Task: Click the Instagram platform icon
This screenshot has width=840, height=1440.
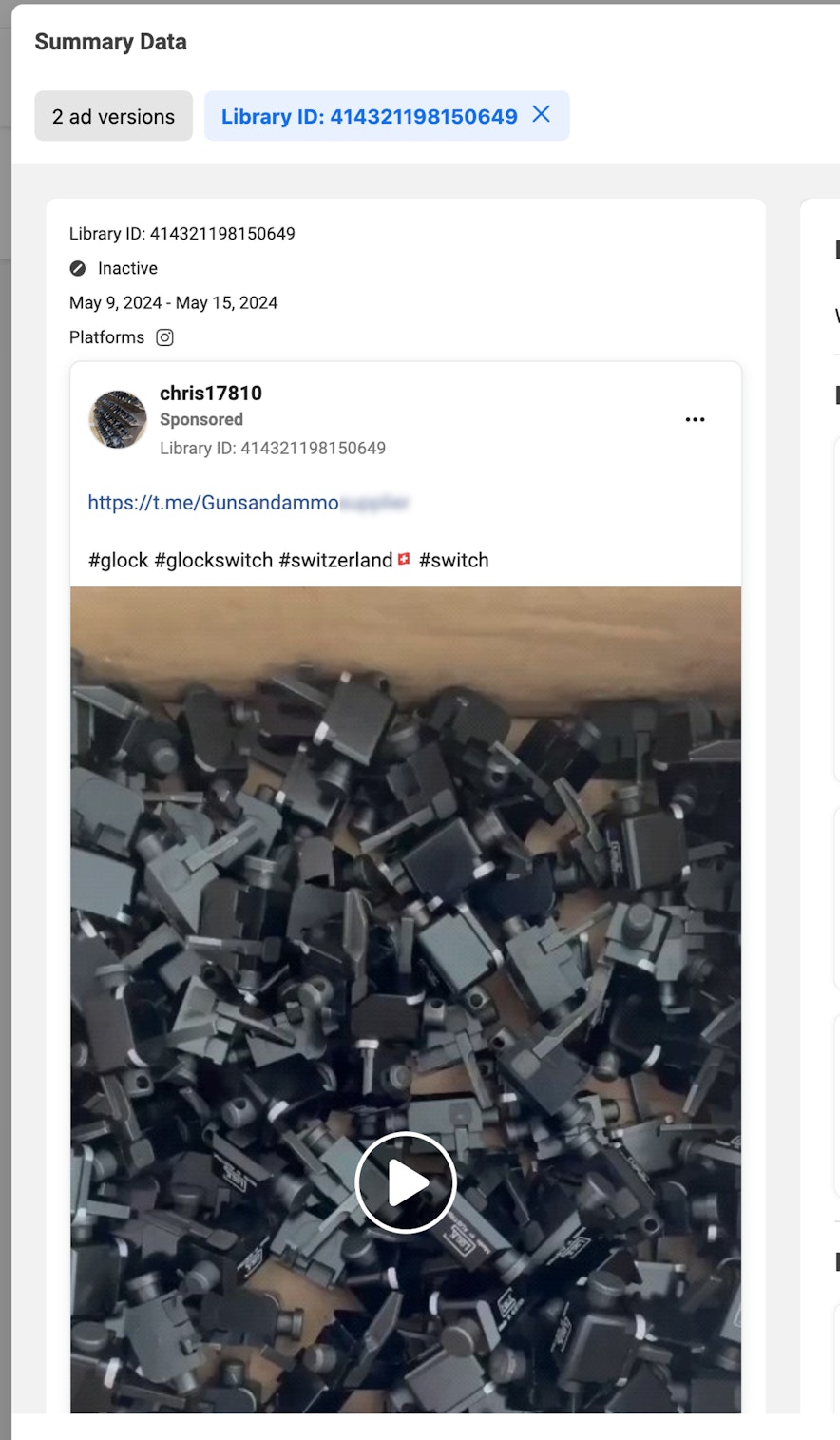Action: point(164,337)
